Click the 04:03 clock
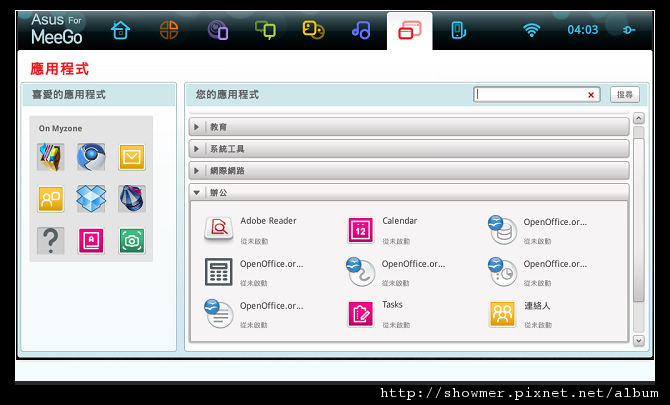 [582, 30]
